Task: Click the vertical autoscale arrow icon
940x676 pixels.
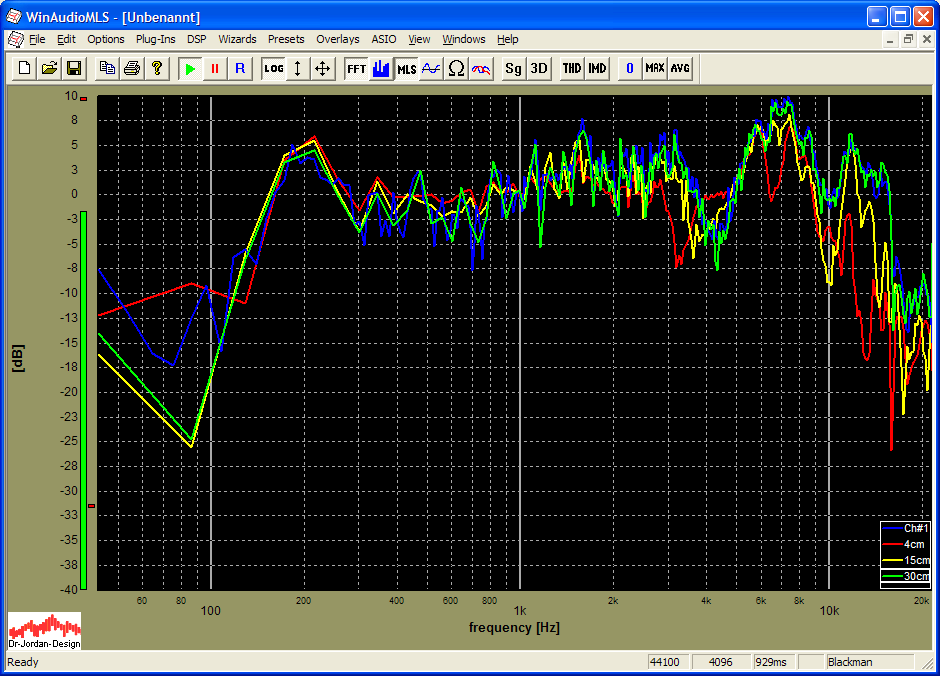Action: pos(298,68)
